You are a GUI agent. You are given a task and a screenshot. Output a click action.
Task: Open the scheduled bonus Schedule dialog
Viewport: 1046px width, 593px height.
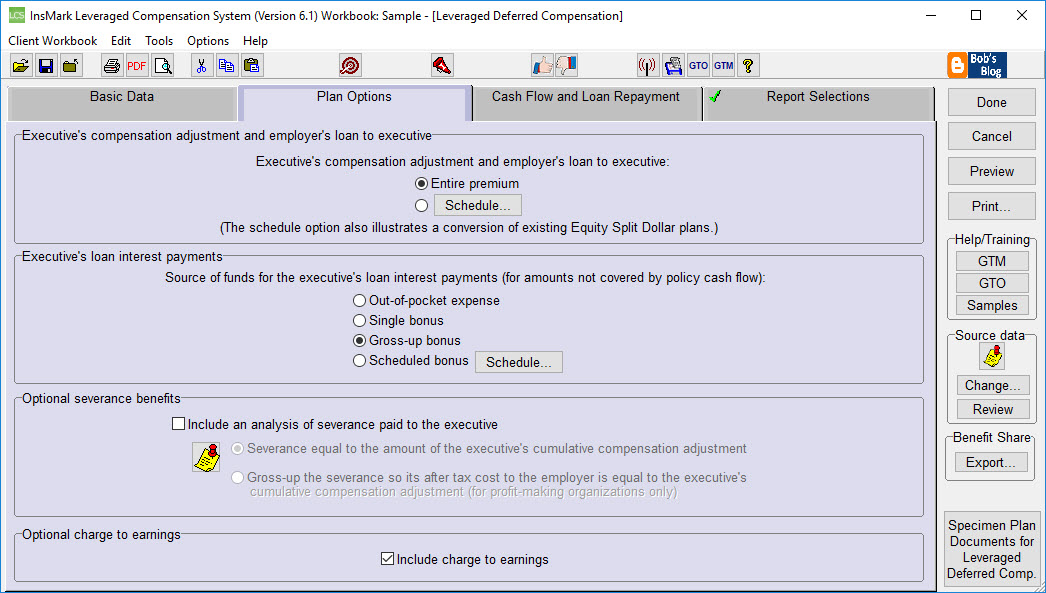click(x=518, y=362)
